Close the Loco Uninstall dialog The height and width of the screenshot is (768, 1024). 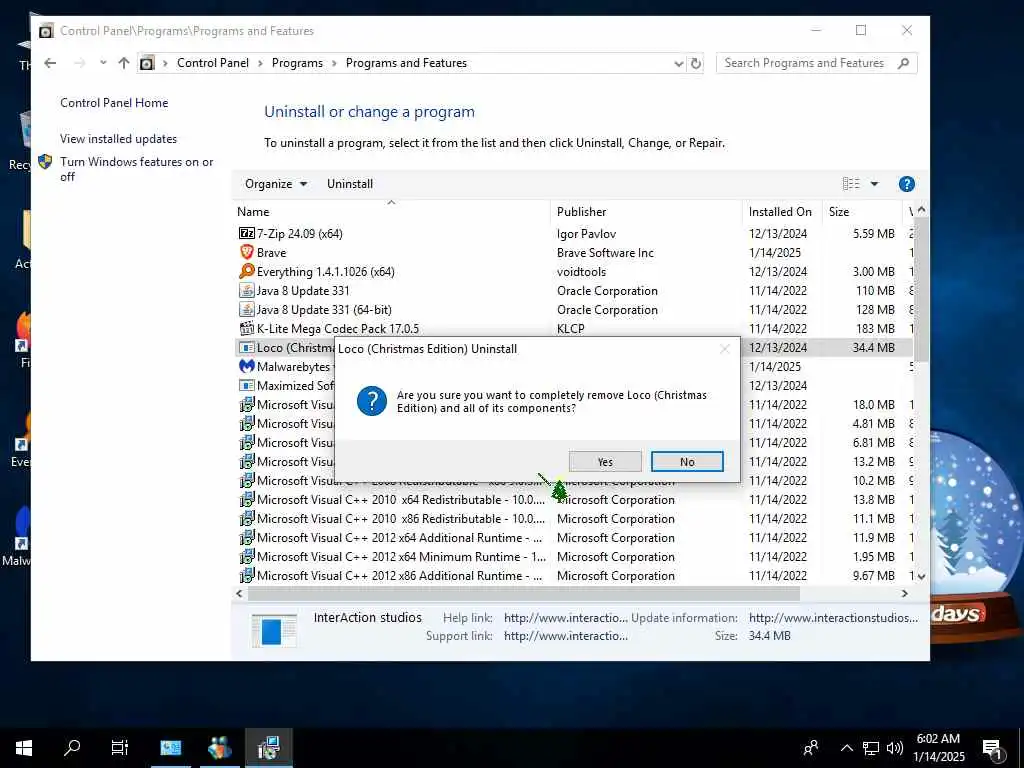coord(724,349)
